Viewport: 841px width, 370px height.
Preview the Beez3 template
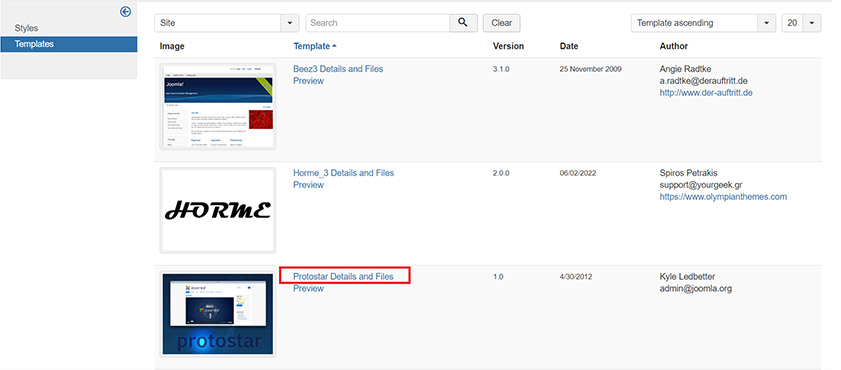coord(308,80)
